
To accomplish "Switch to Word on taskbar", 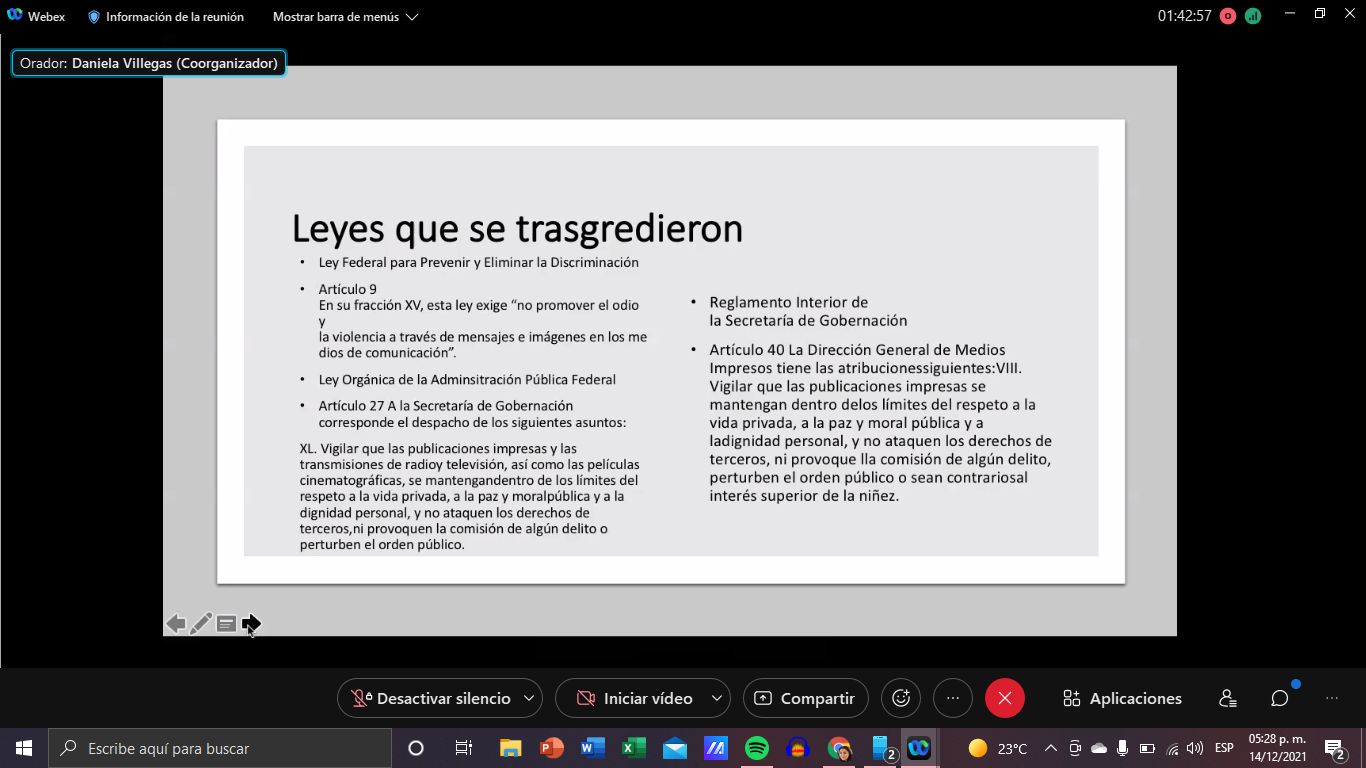I will tap(593, 748).
